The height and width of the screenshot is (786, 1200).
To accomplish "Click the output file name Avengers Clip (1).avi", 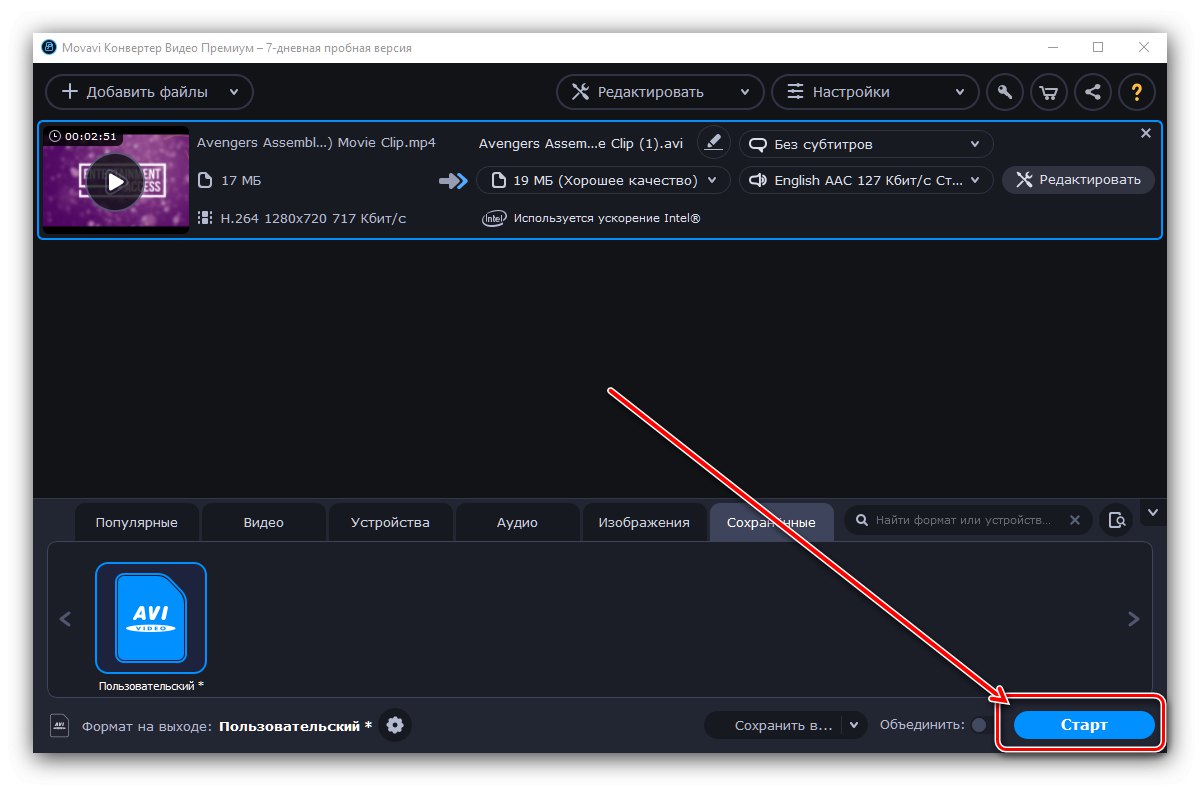I will click(x=581, y=143).
